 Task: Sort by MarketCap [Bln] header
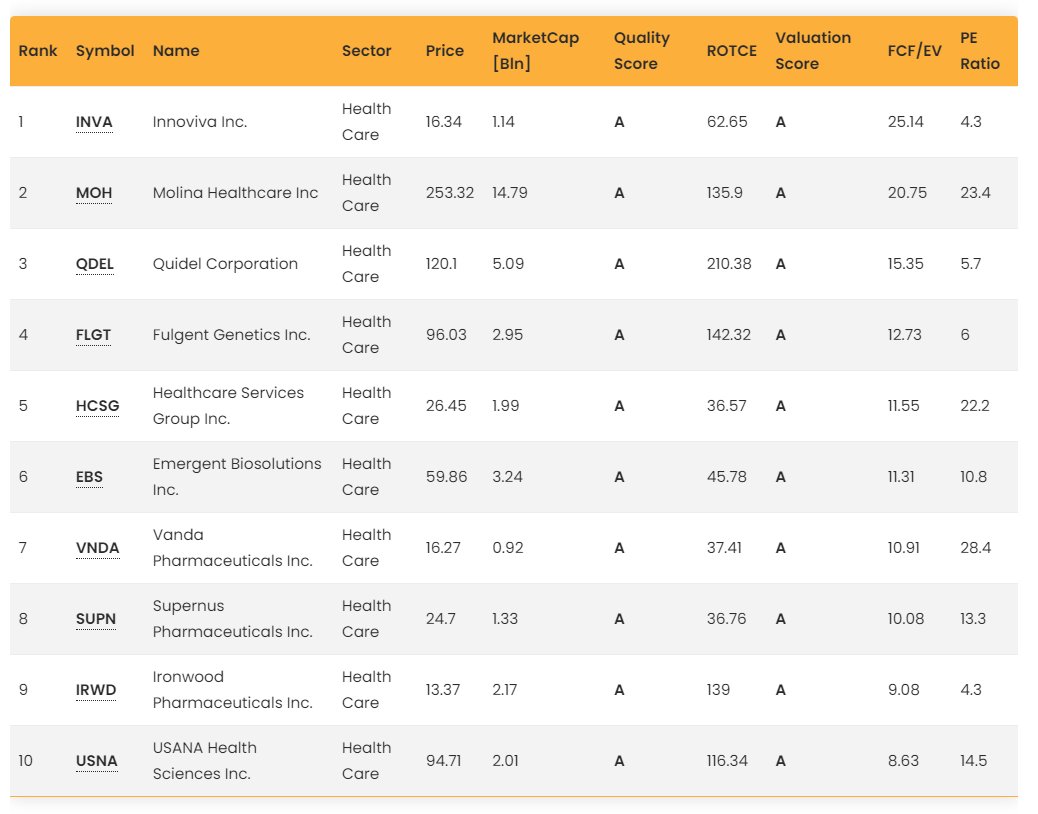pyautogui.click(x=535, y=51)
